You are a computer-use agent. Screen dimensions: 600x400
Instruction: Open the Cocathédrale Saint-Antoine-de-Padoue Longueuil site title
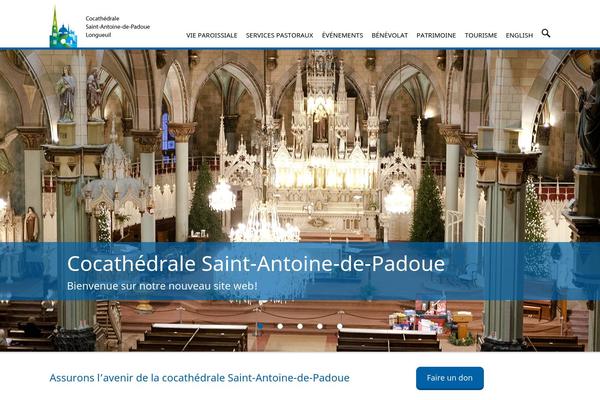pyautogui.click(x=117, y=26)
